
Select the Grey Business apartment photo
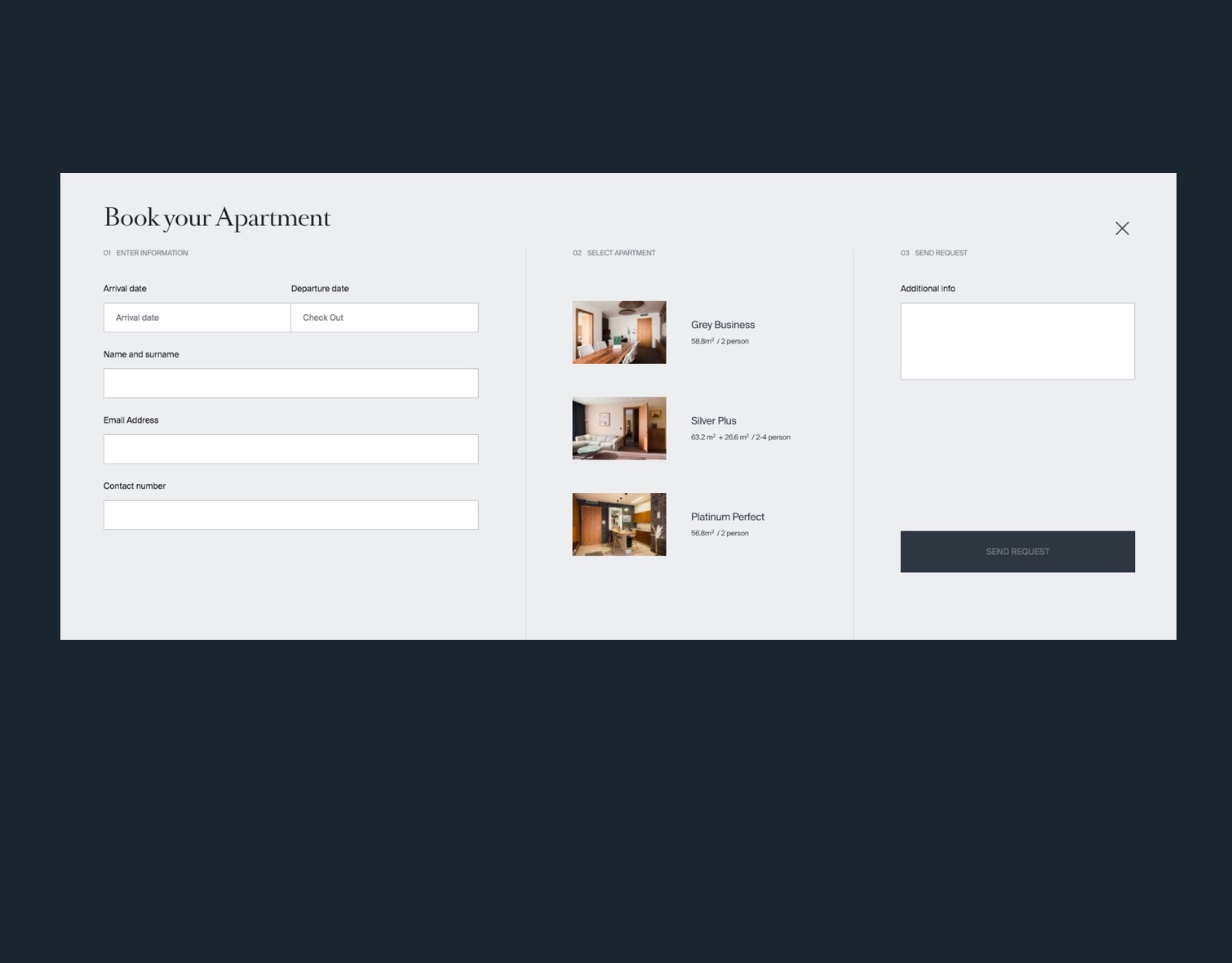[619, 332]
